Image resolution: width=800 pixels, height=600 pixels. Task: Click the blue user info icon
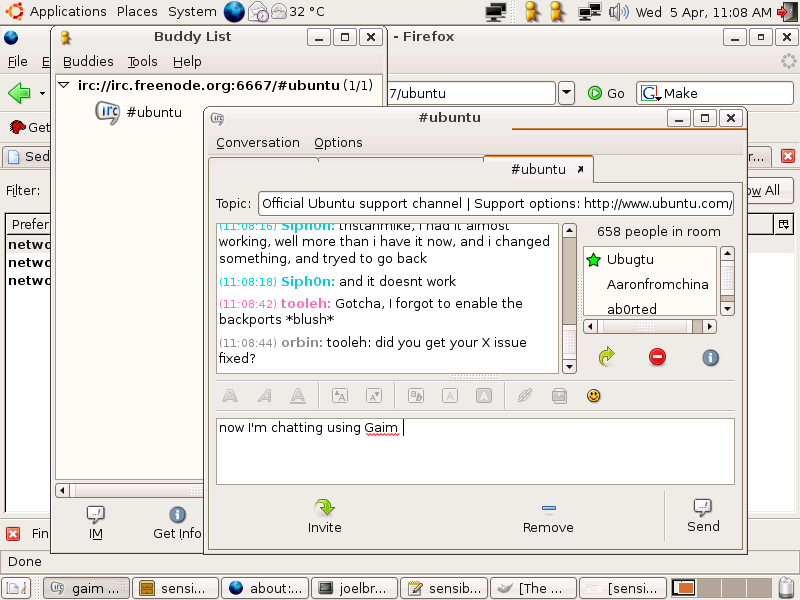pyautogui.click(x=710, y=357)
